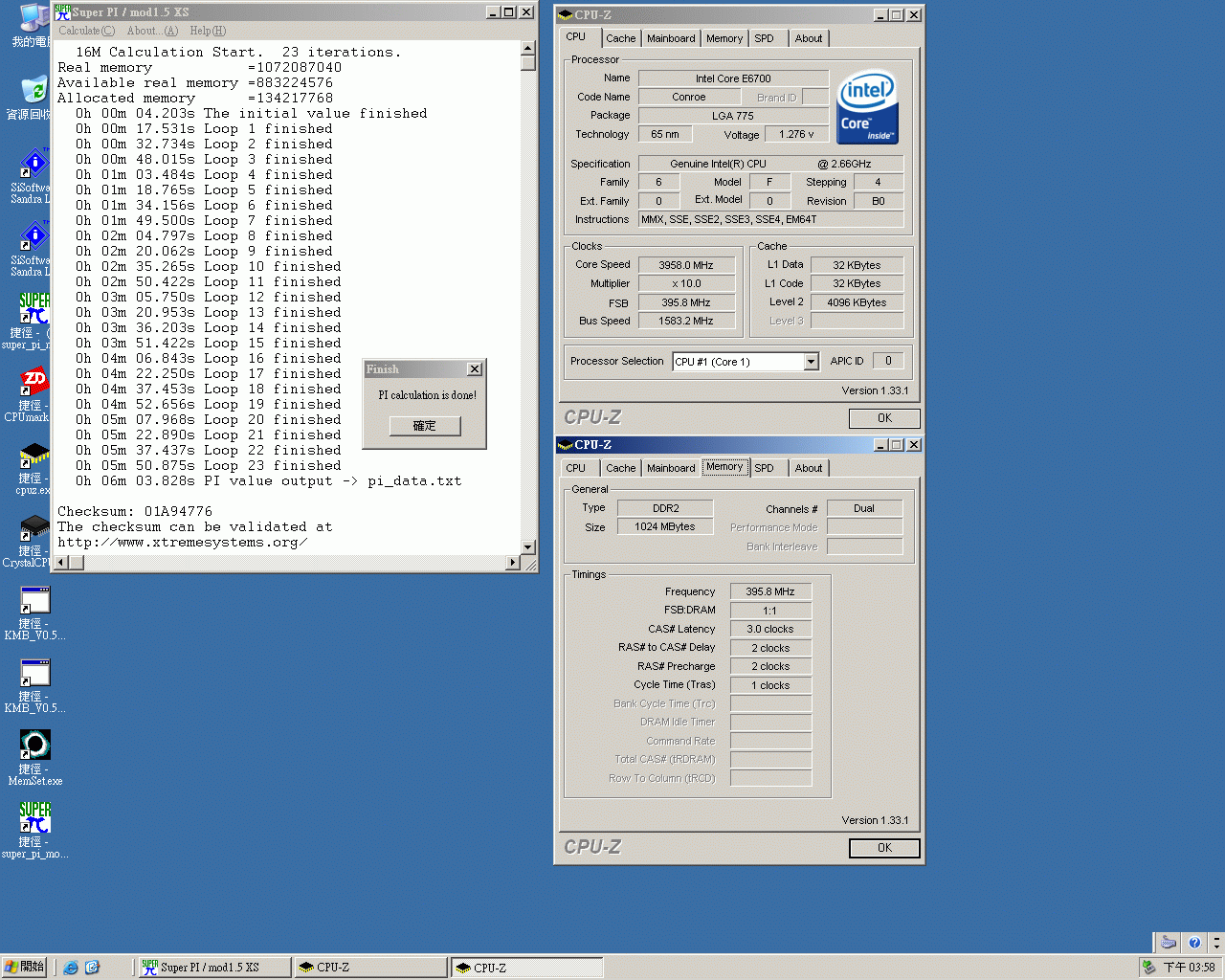This screenshot has height=980, width=1225.
Task: Click Super PI horizontal scrollbar right arrow
Action: pyautogui.click(x=513, y=563)
